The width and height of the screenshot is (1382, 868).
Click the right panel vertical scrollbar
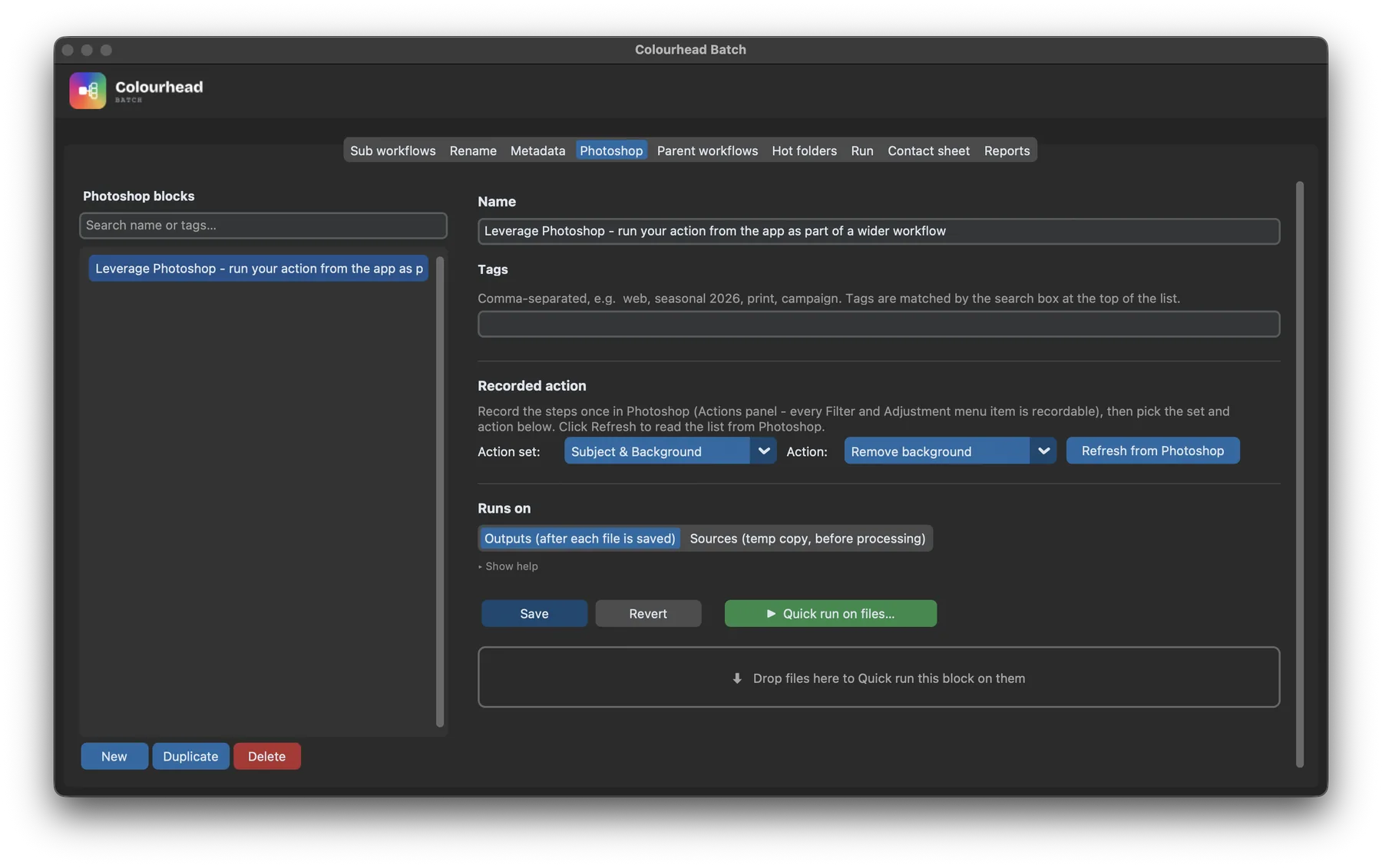point(1300,474)
